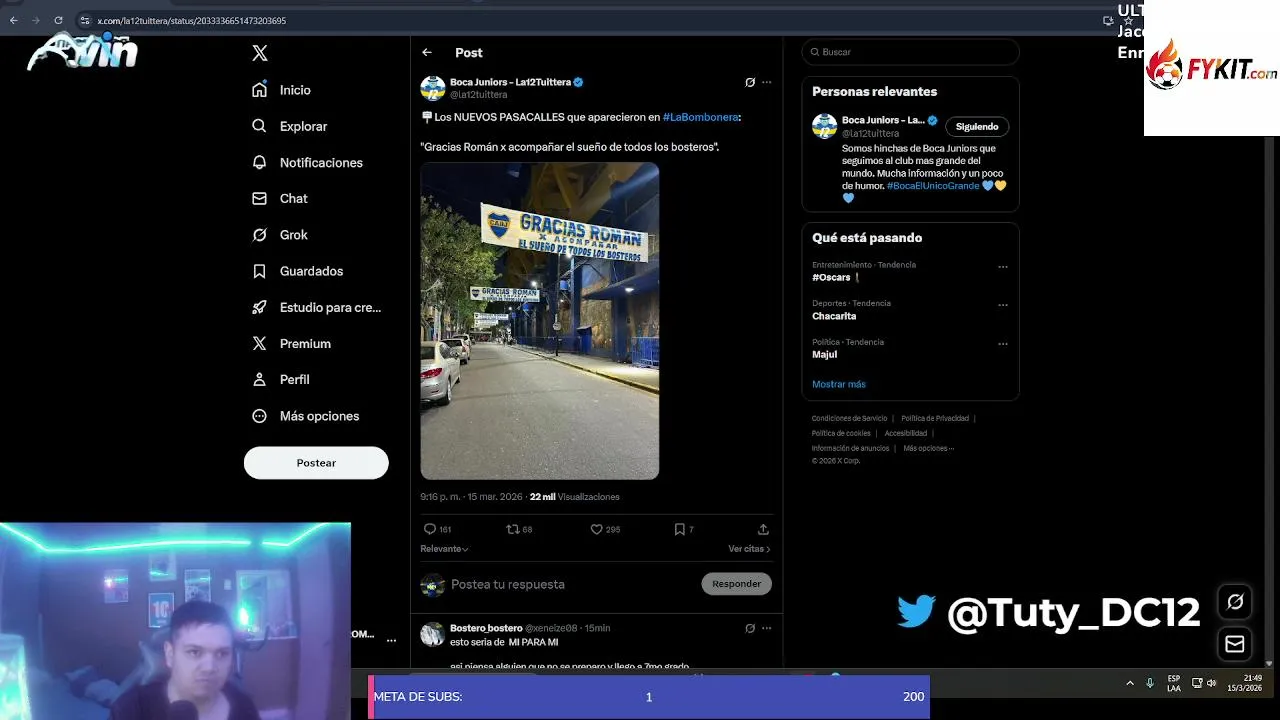Open Boca Juniors avatar in Personas relevantes
This screenshot has height=720, width=1280.
point(824,126)
